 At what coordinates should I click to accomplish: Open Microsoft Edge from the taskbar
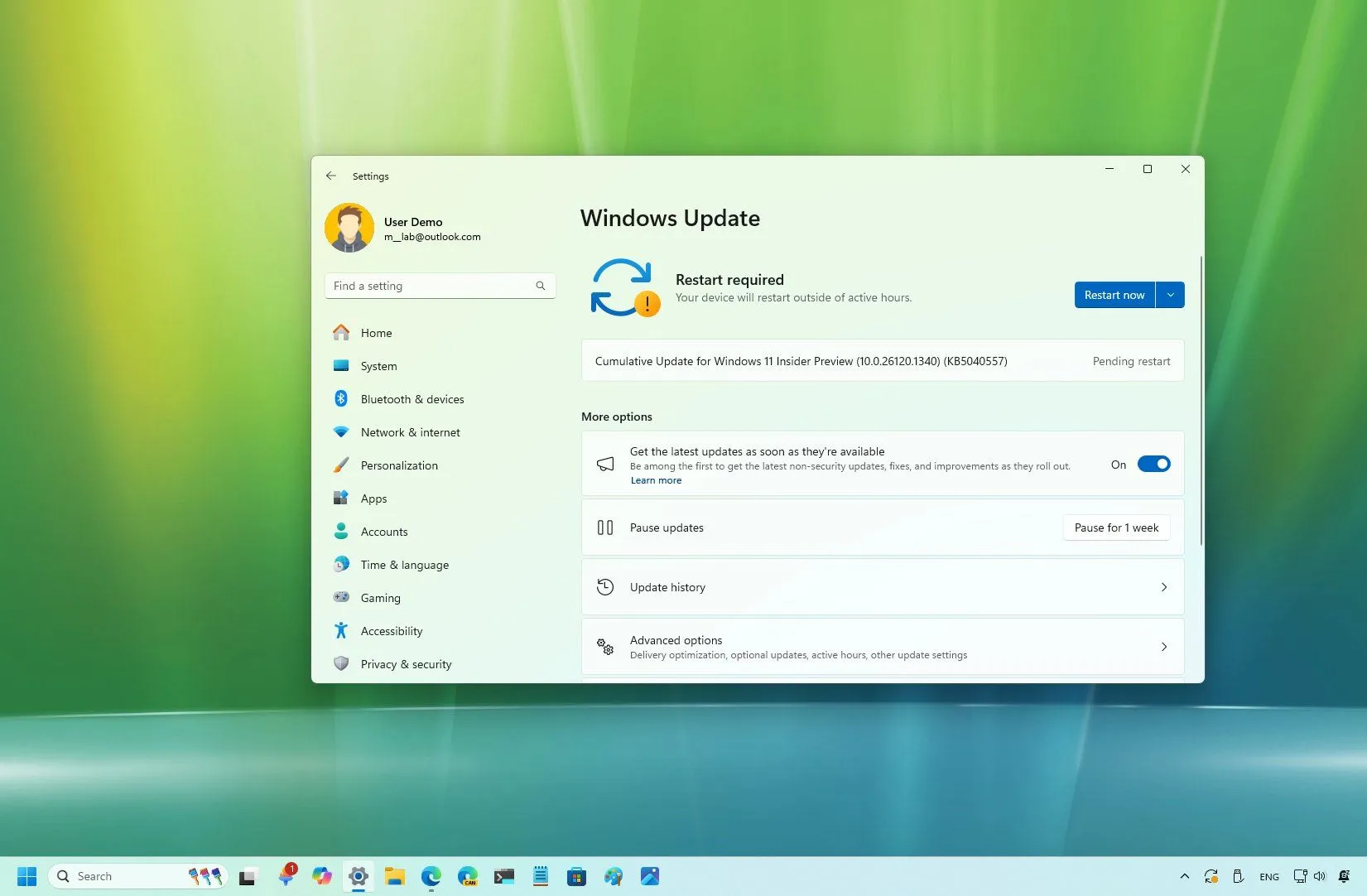pyautogui.click(x=430, y=875)
